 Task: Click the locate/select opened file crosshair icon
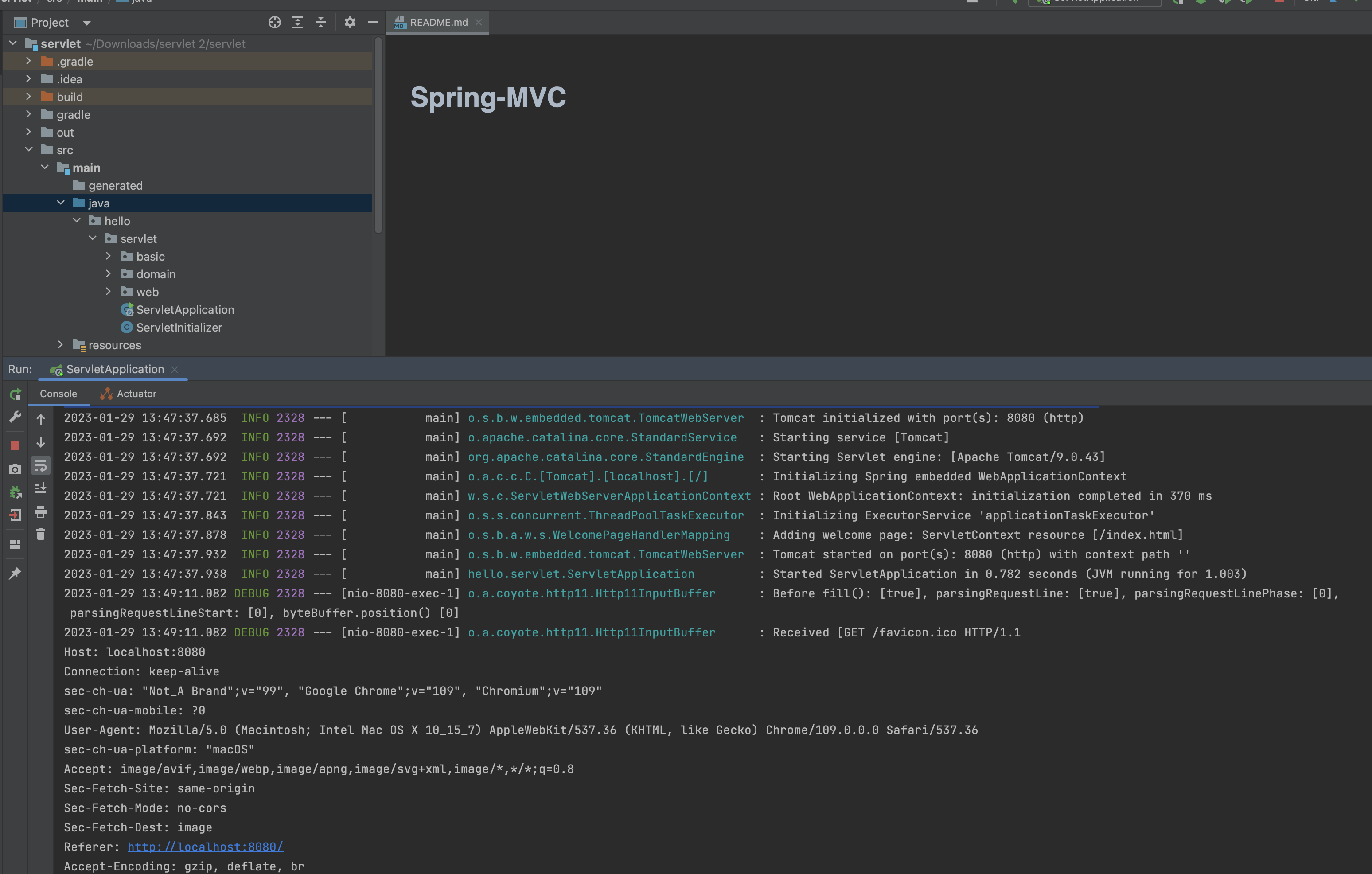pos(275,22)
